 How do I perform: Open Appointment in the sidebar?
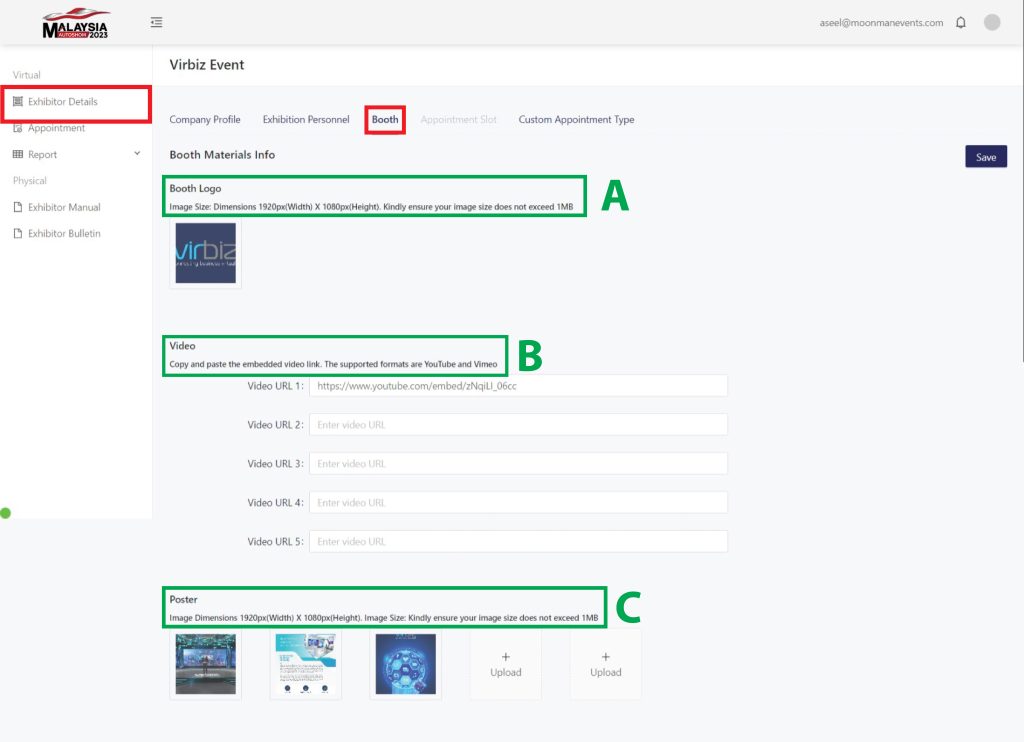(x=56, y=128)
